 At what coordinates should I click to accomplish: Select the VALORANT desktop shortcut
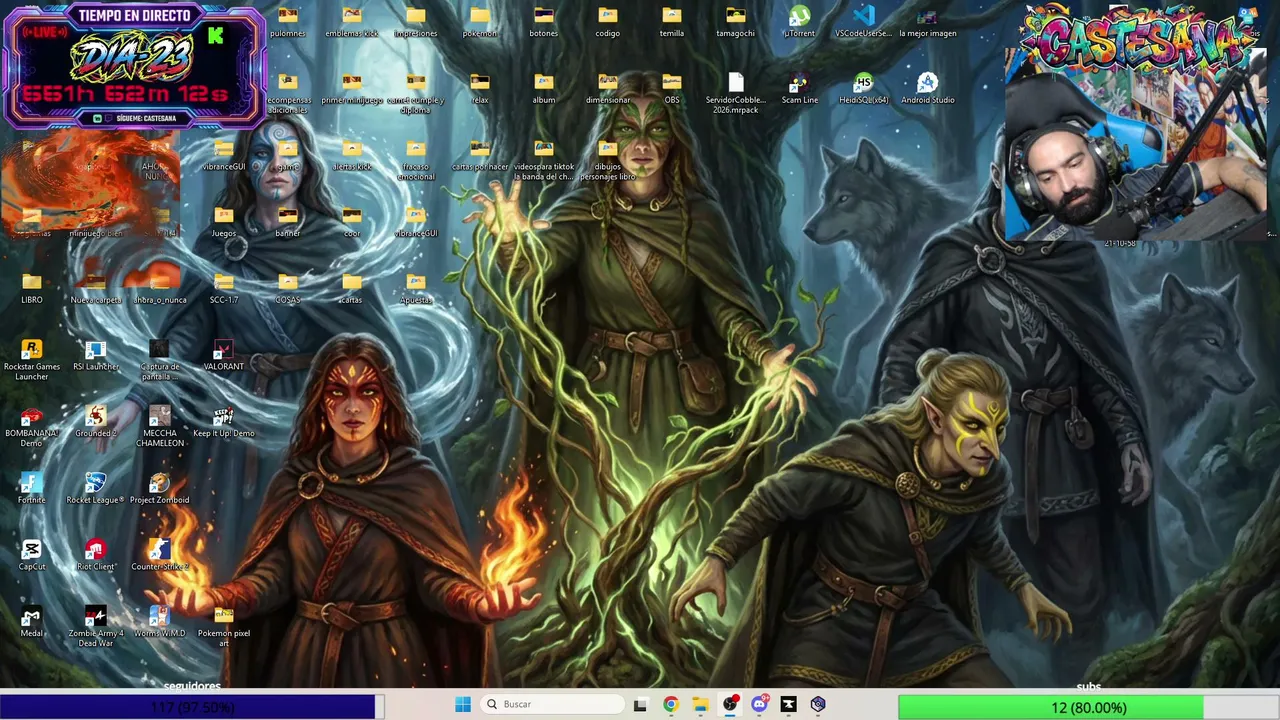click(x=224, y=356)
